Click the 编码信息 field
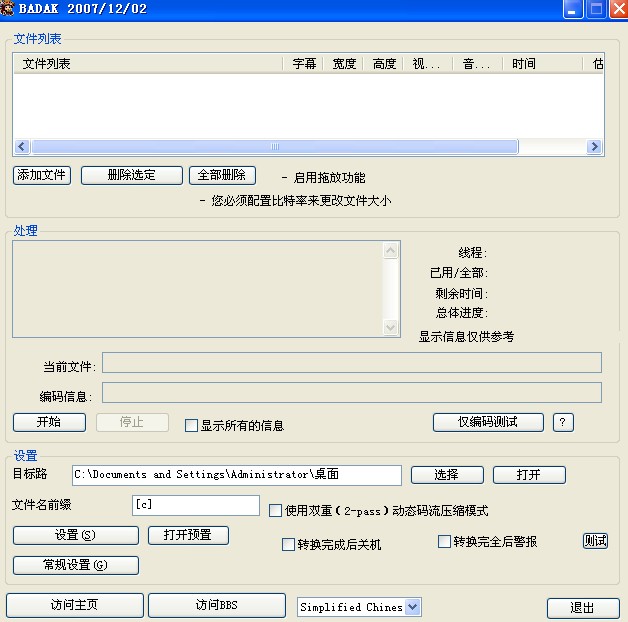Viewport: 628px width, 622px height. point(352,392)
